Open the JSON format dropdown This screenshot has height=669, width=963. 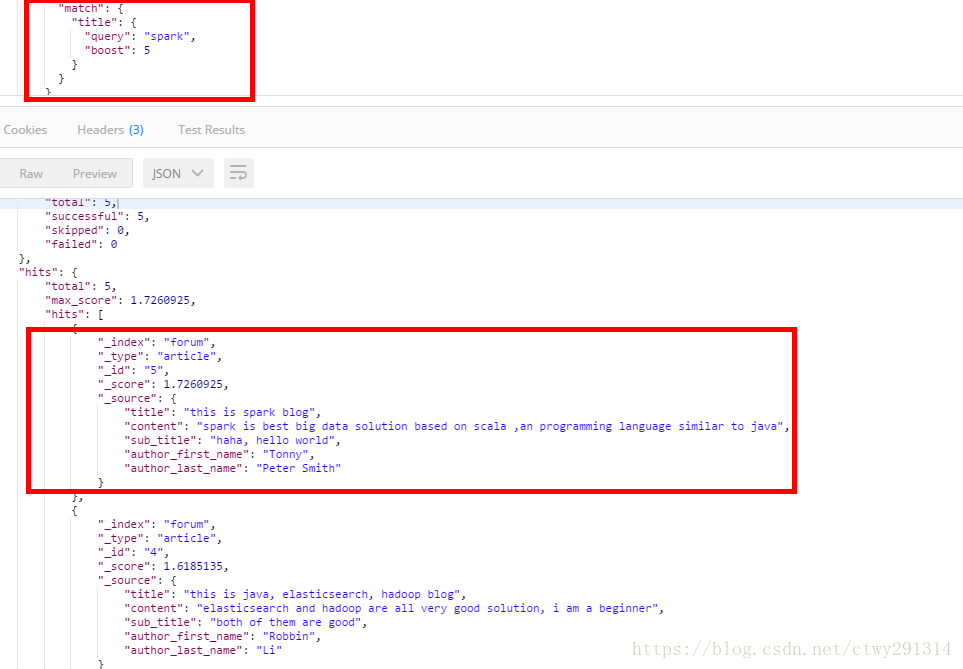pyautogui.click(x=178, y=173)
